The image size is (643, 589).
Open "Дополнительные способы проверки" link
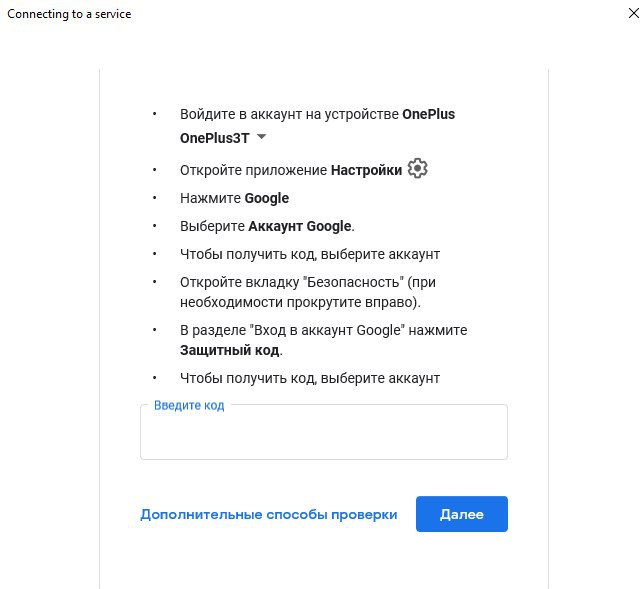[268, 515]
